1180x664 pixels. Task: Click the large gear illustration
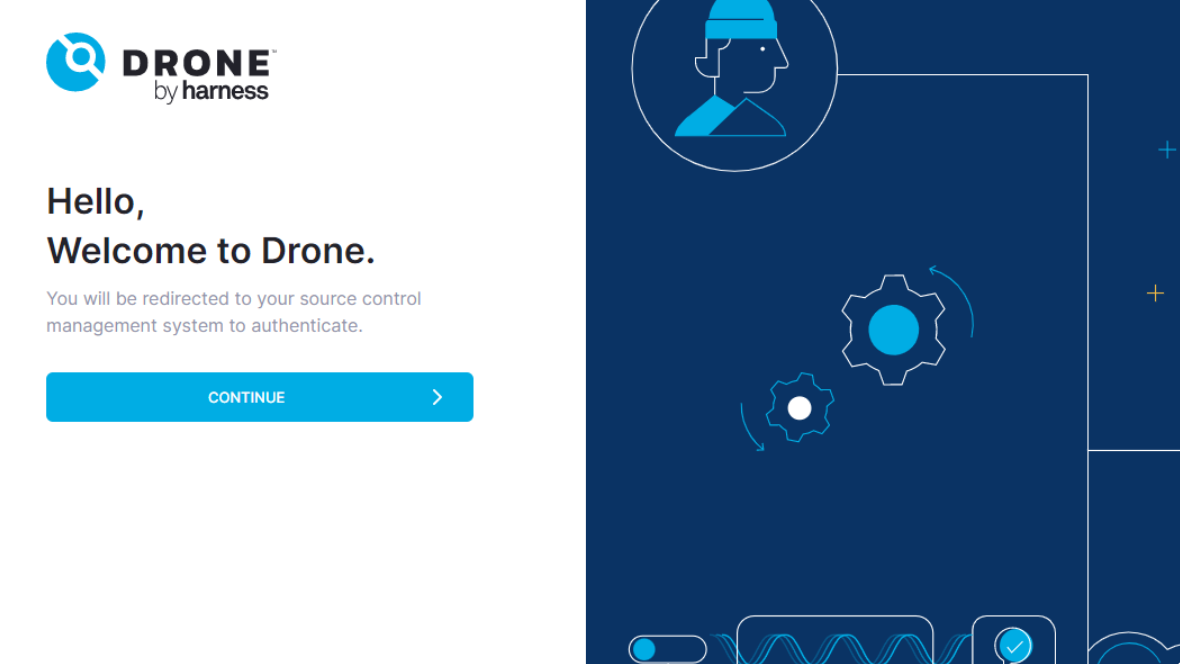pyautogui.click(x=892, y=329)
